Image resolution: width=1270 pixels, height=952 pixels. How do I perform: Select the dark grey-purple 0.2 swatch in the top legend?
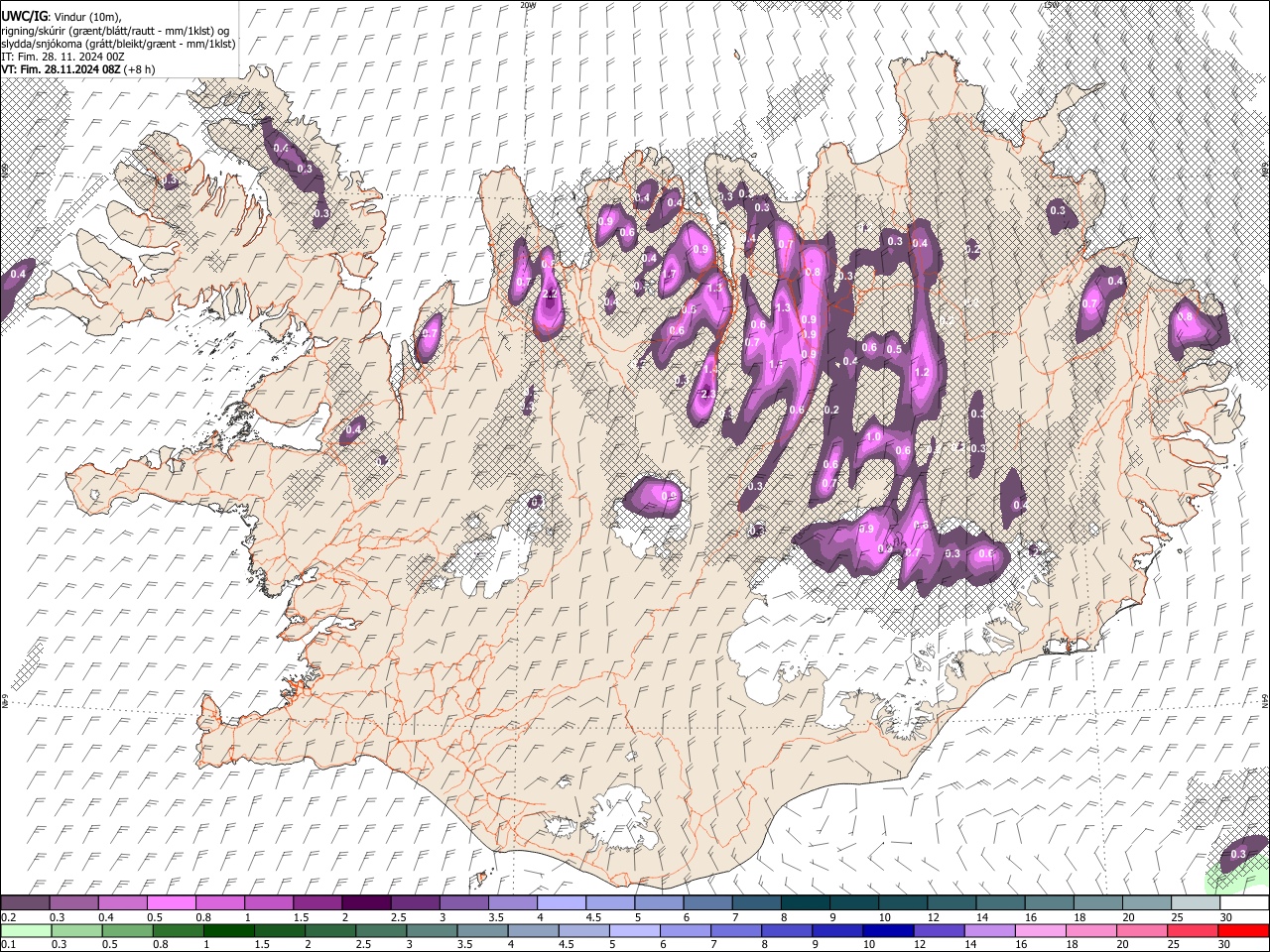point(25,902)
